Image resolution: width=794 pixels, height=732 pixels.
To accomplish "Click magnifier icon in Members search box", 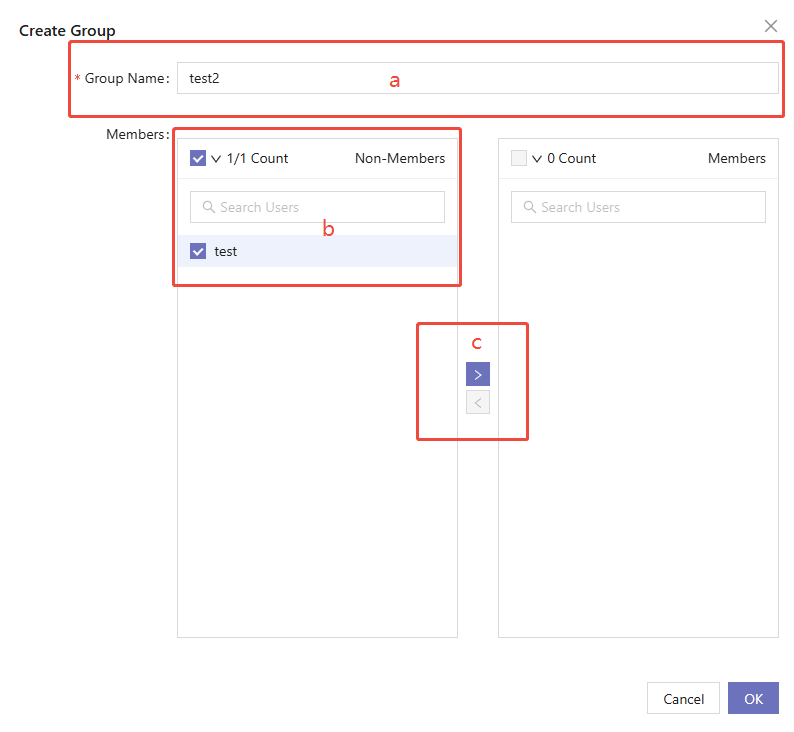I will point(529,207).
